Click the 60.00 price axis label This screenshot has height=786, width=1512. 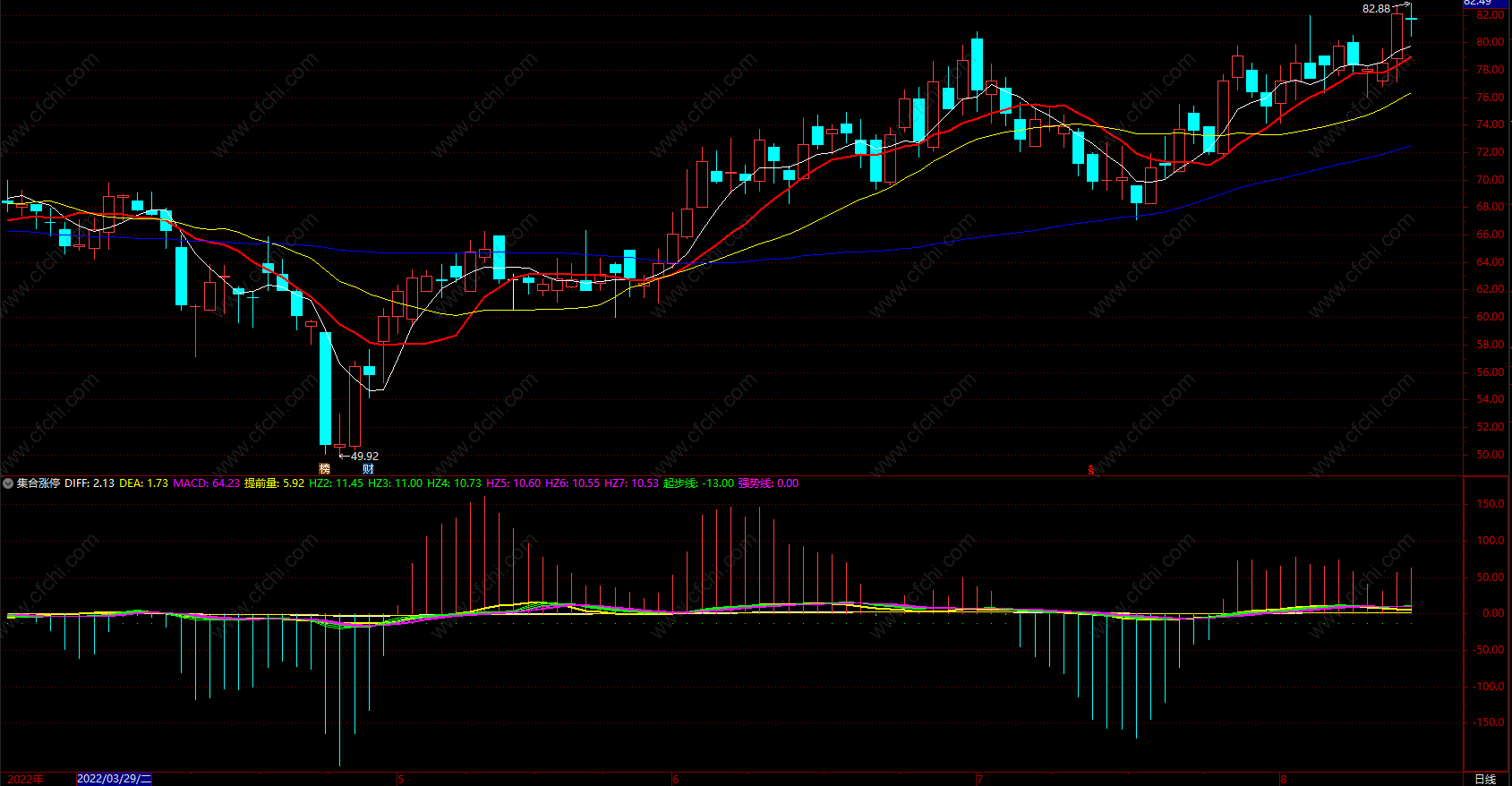(x=1490, y=317)
